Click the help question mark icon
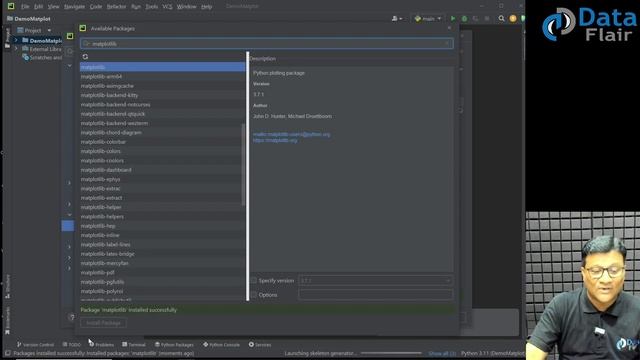Screen dimensions: 640x360 point(71,317)
